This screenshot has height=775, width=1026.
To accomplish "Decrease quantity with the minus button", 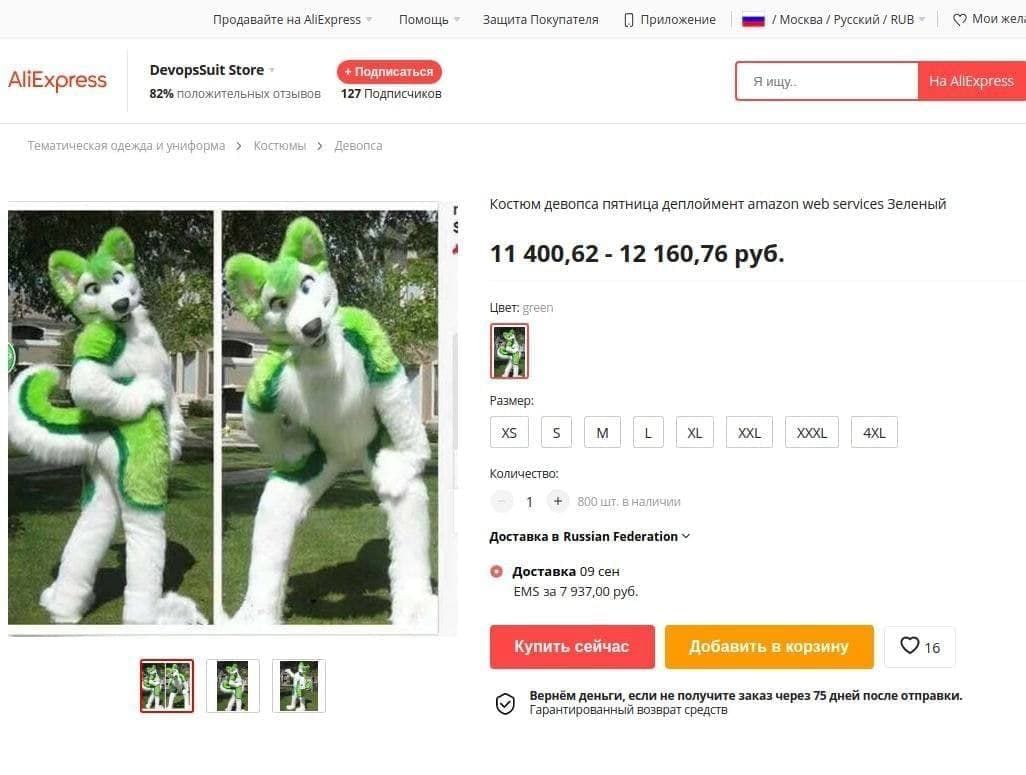I will pyautogui.click(x=502, y=501).
